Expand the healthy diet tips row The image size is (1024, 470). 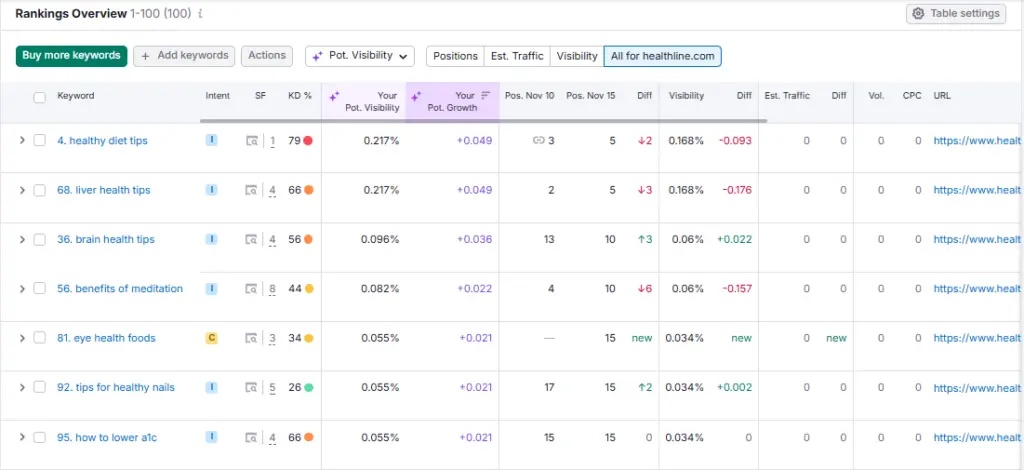[x=22, y=141]
